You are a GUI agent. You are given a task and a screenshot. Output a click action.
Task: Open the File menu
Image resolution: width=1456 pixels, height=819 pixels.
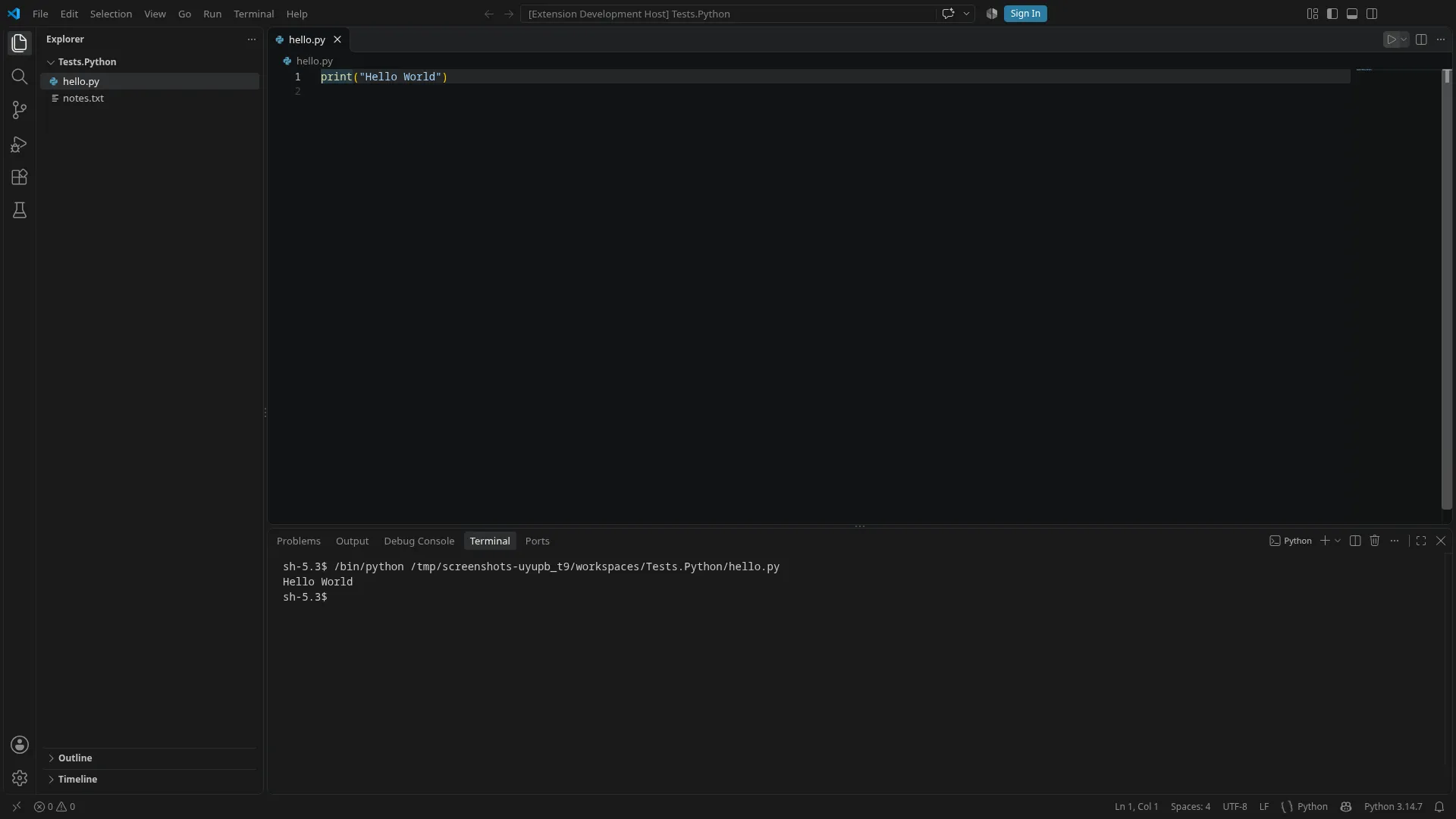point(40,14)
